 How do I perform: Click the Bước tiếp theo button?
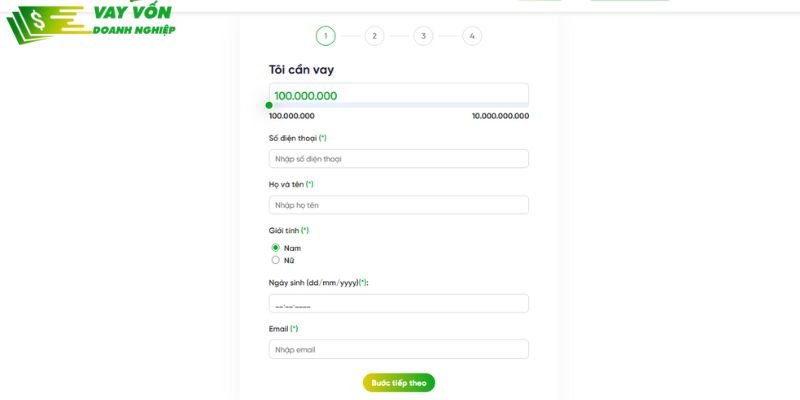[399, 383]
